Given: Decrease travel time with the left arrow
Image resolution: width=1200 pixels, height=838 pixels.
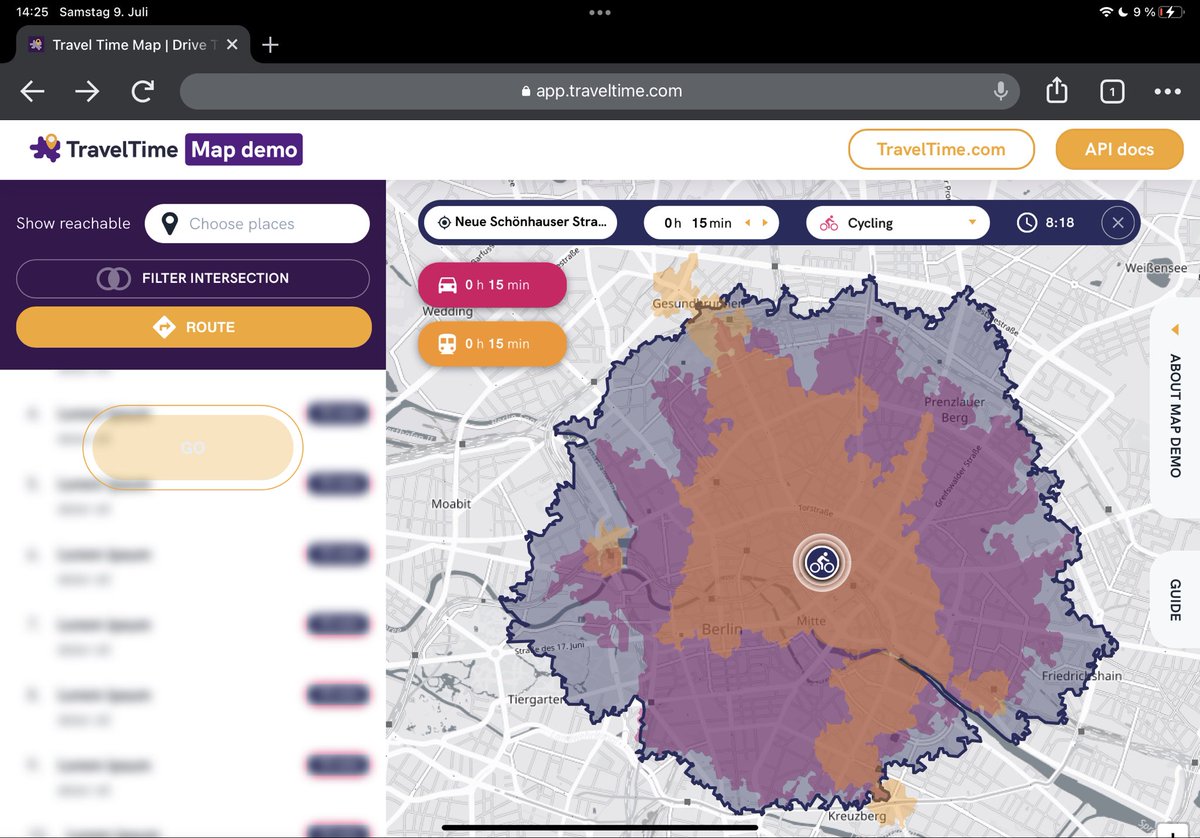Looking at the screenshot, I should [x=748, y=223].
